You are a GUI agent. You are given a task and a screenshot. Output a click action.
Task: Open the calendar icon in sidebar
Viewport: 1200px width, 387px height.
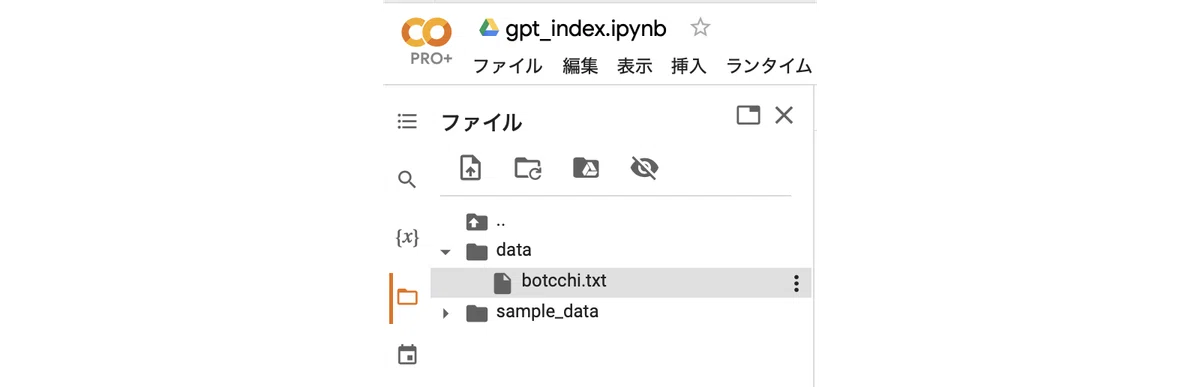click(x=407, y=355)
